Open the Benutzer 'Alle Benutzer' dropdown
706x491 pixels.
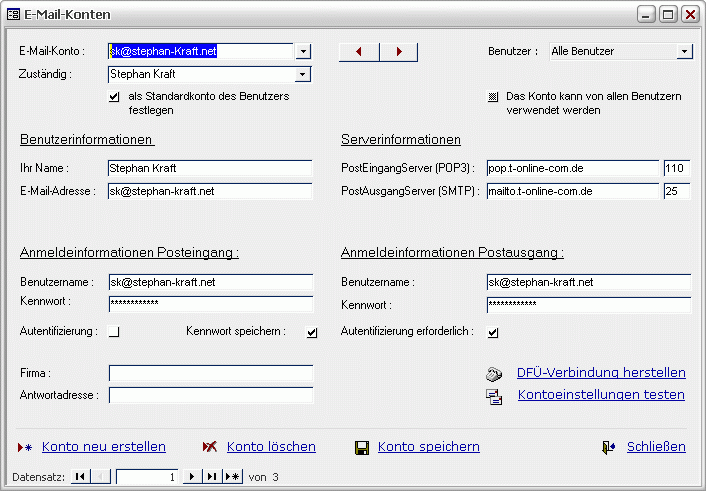[685, 51]
